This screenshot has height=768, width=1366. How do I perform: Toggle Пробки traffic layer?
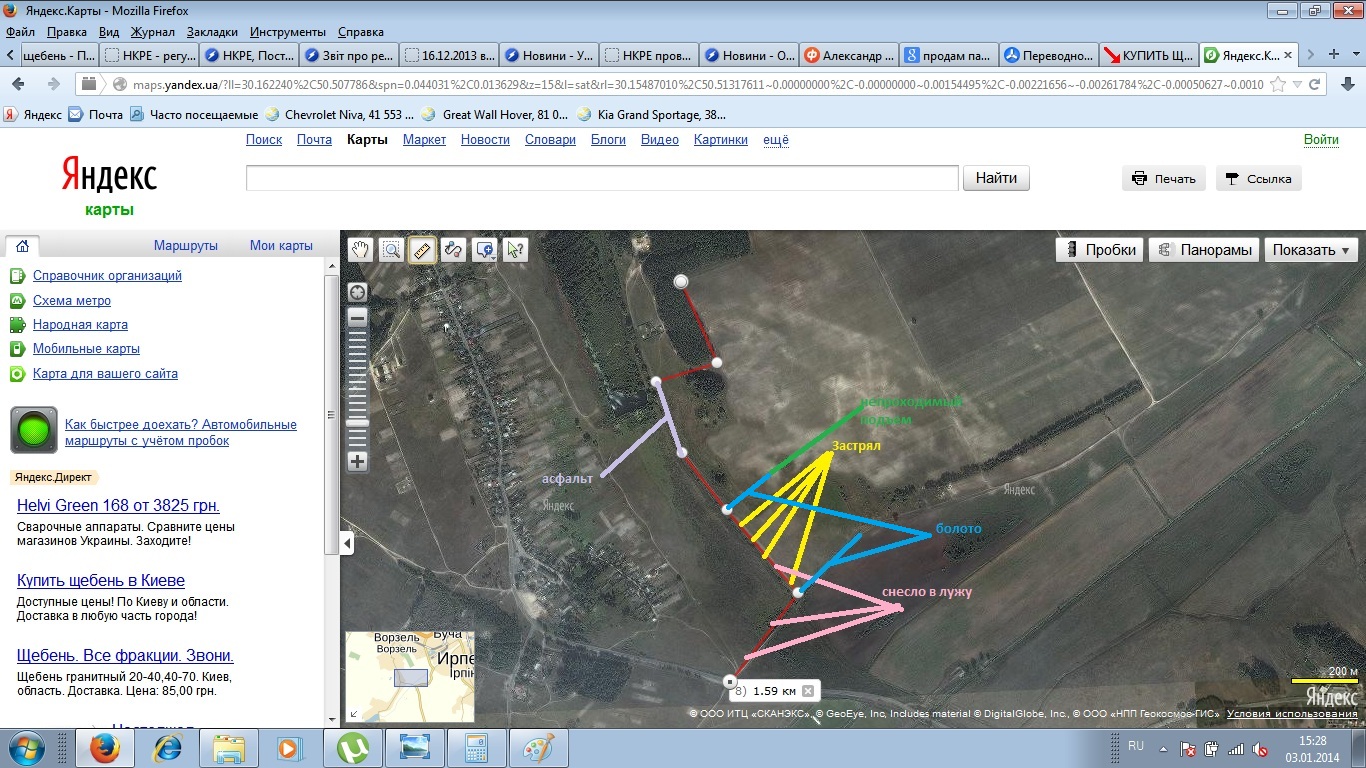[1099, 250]
